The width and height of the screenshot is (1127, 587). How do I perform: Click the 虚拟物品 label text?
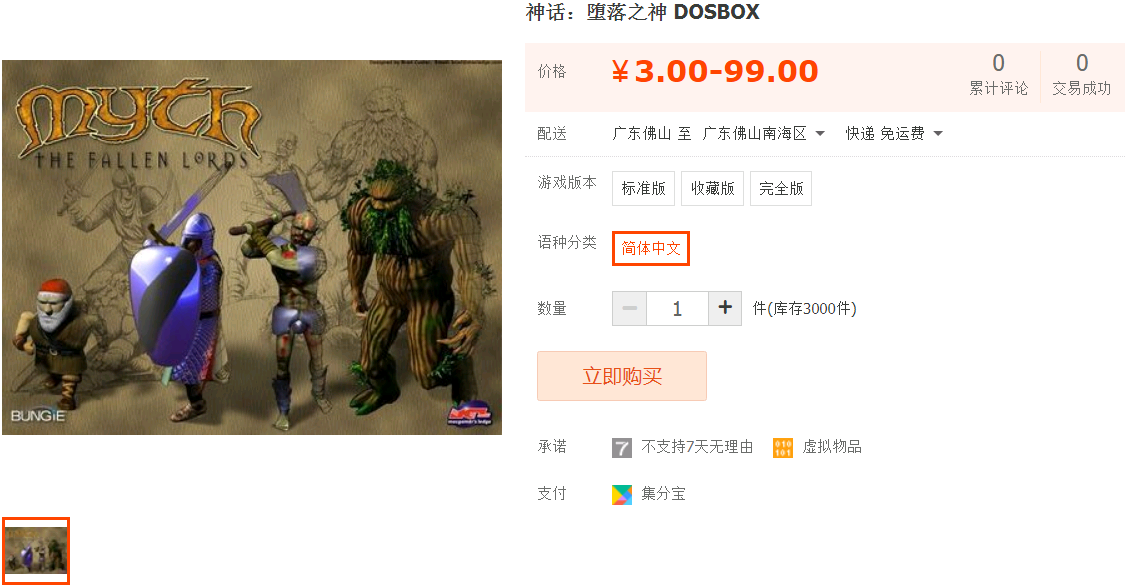[x=832, y=447]
